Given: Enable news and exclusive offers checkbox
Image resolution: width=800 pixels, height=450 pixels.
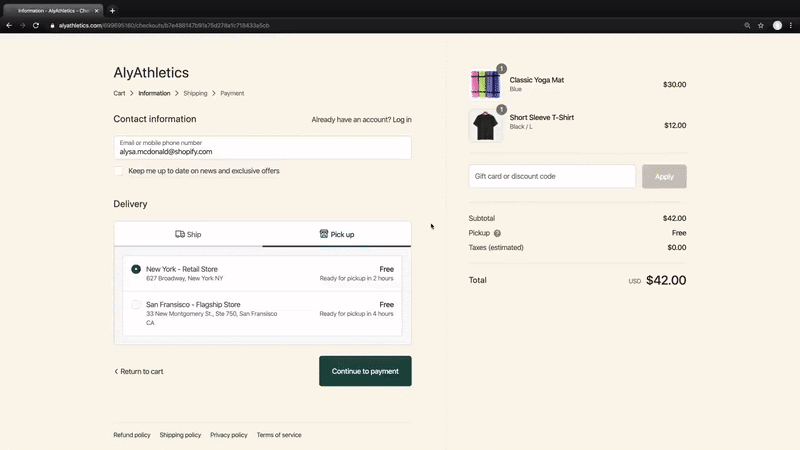Looking at the screenshot, I should [119, 171].
